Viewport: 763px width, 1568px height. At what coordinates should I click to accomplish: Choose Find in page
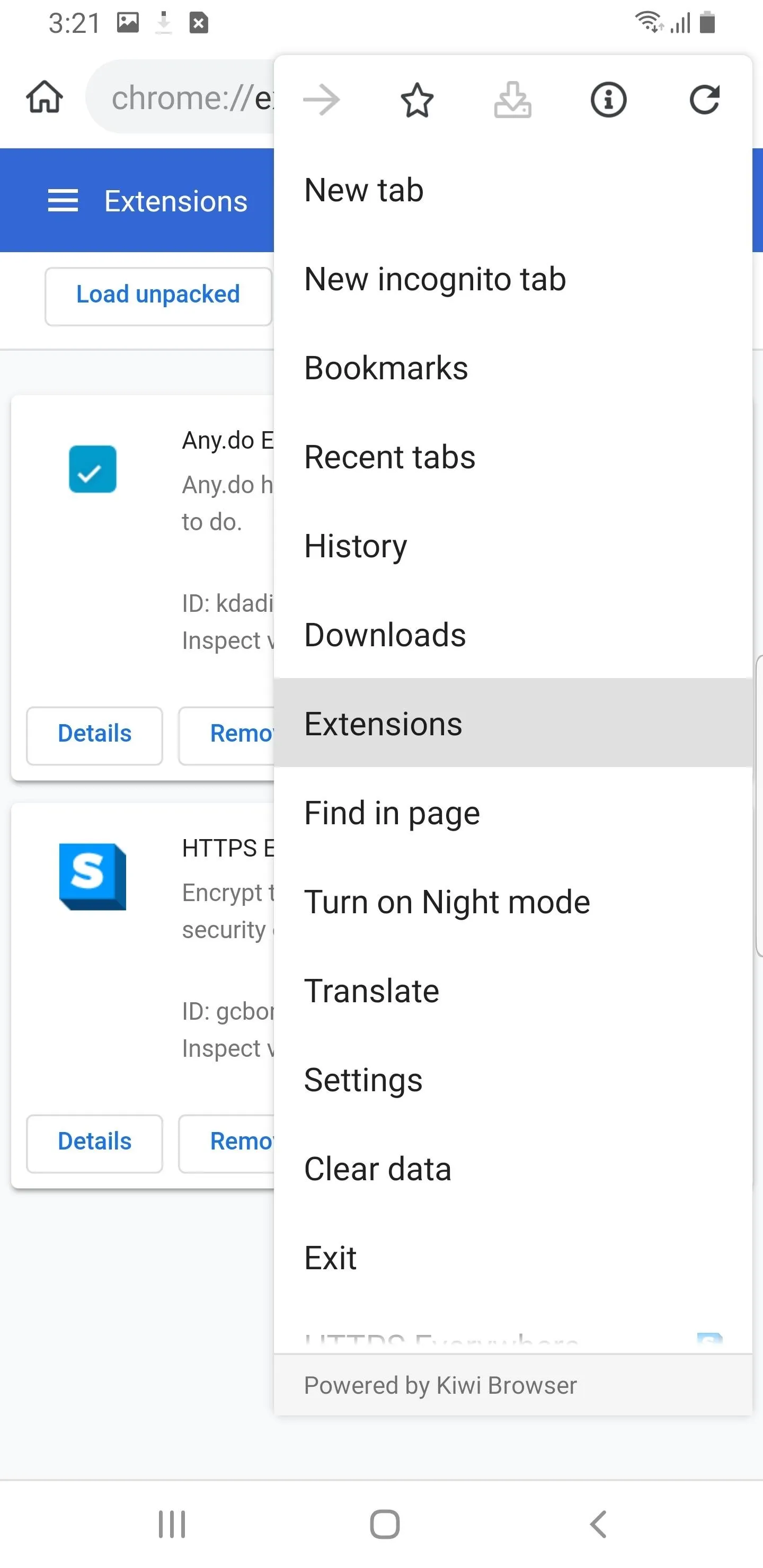513,813
